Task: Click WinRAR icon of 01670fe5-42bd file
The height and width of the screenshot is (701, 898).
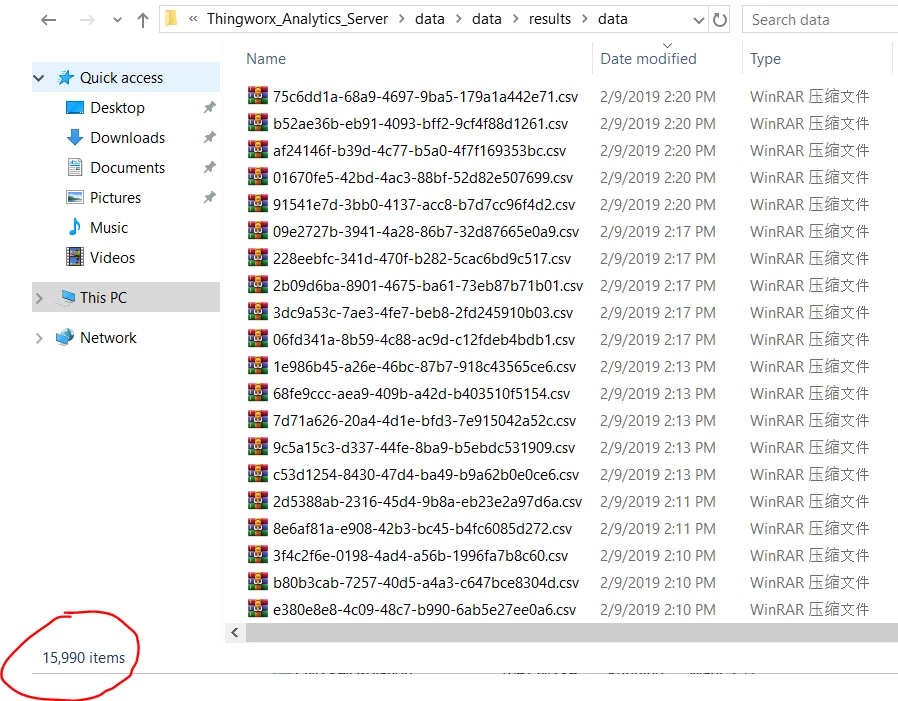Action: click(x=258, y=176)
